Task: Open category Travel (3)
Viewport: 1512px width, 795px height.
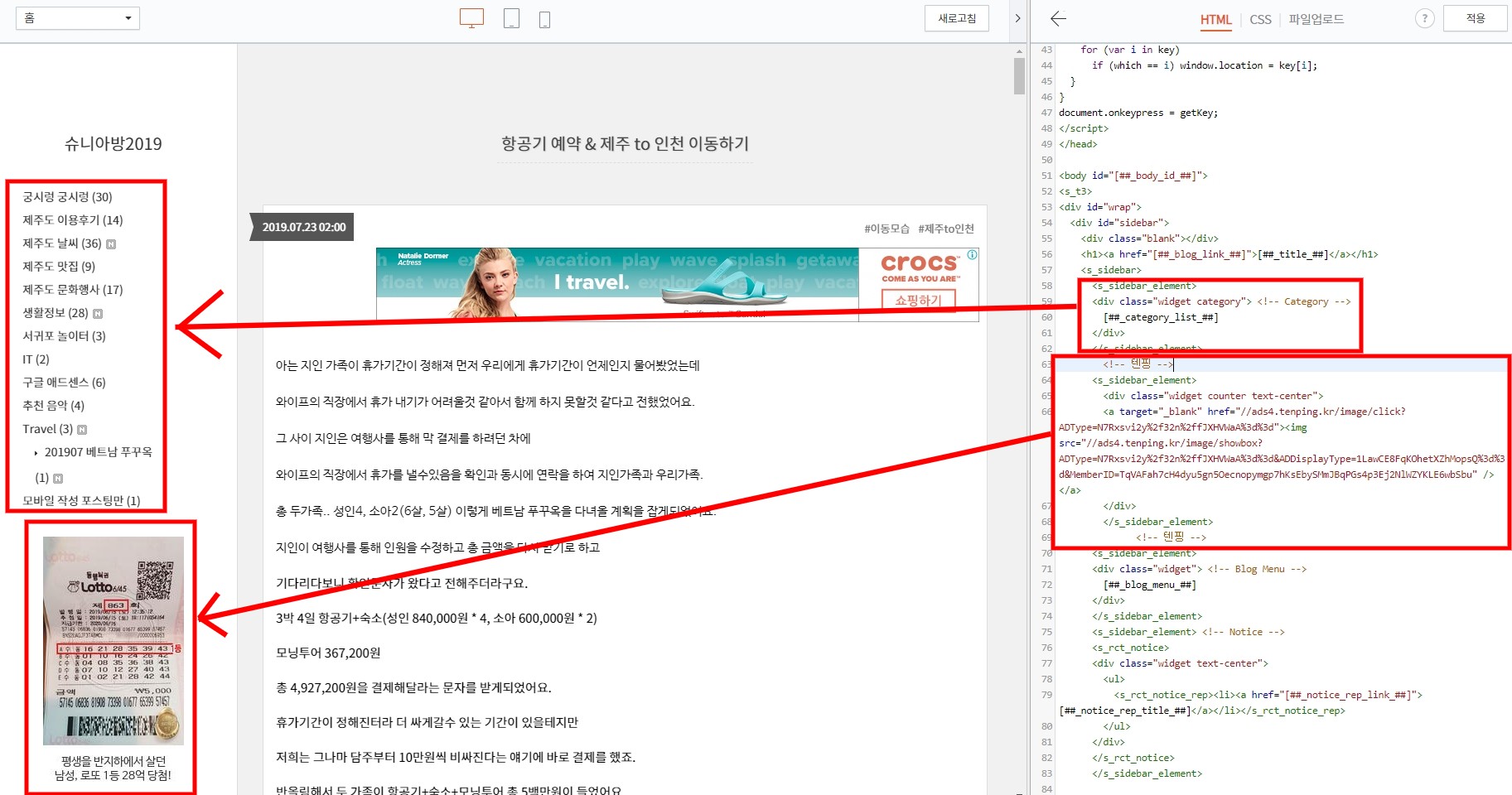Action: tap(47, 429)
